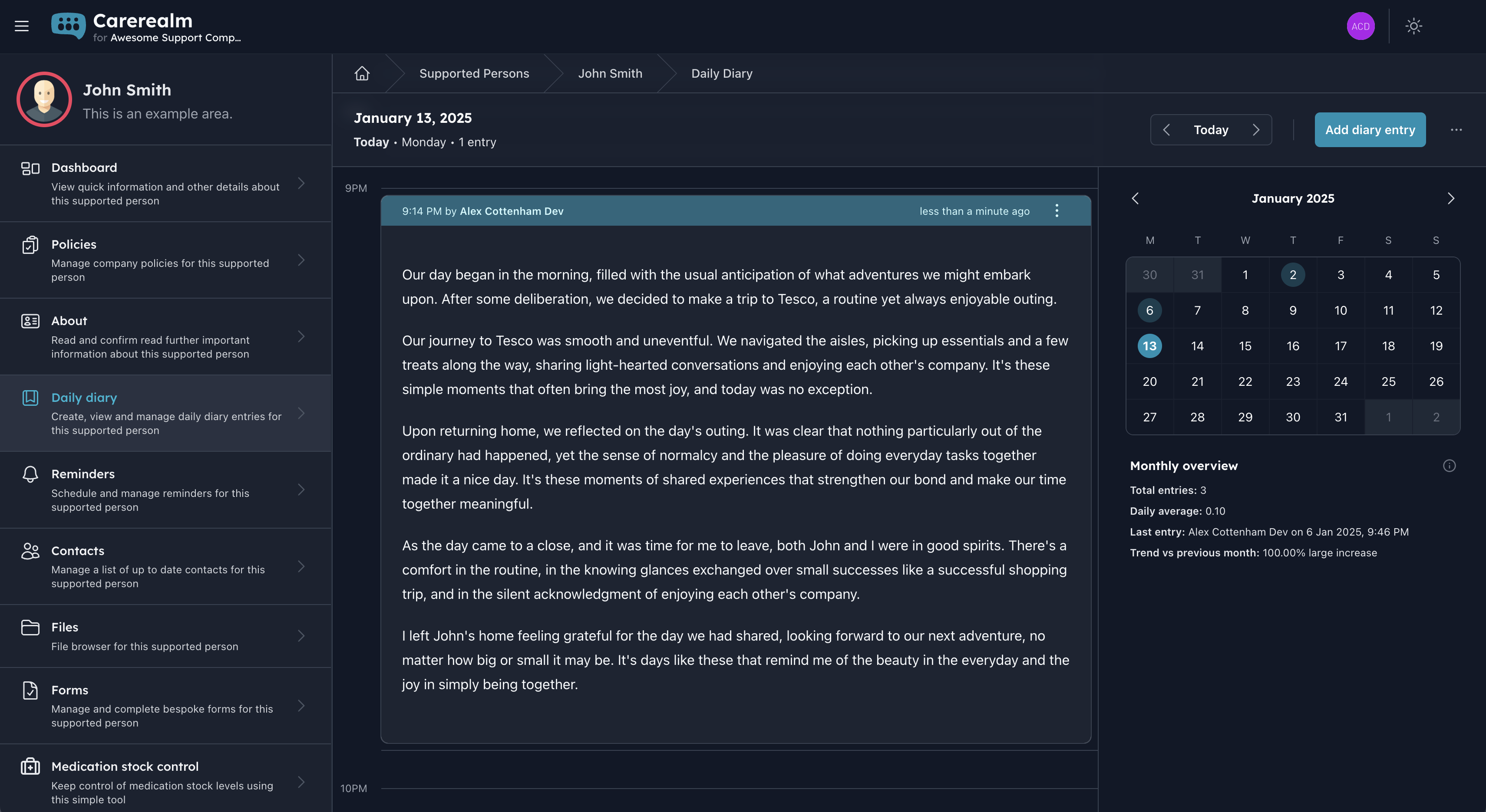1486x812 pixels.
Task: Go to previous day arrow beside Today
Action: click(x=1166, y=130)
